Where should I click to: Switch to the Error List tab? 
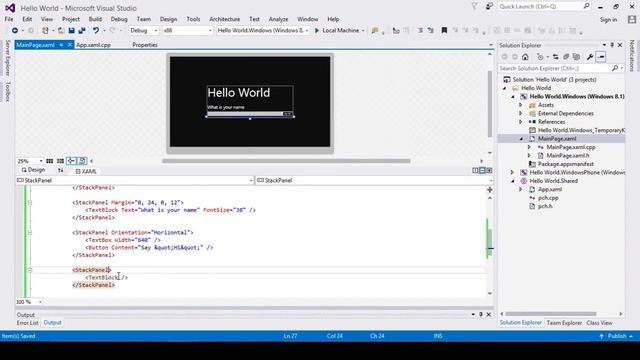[27, 322]
